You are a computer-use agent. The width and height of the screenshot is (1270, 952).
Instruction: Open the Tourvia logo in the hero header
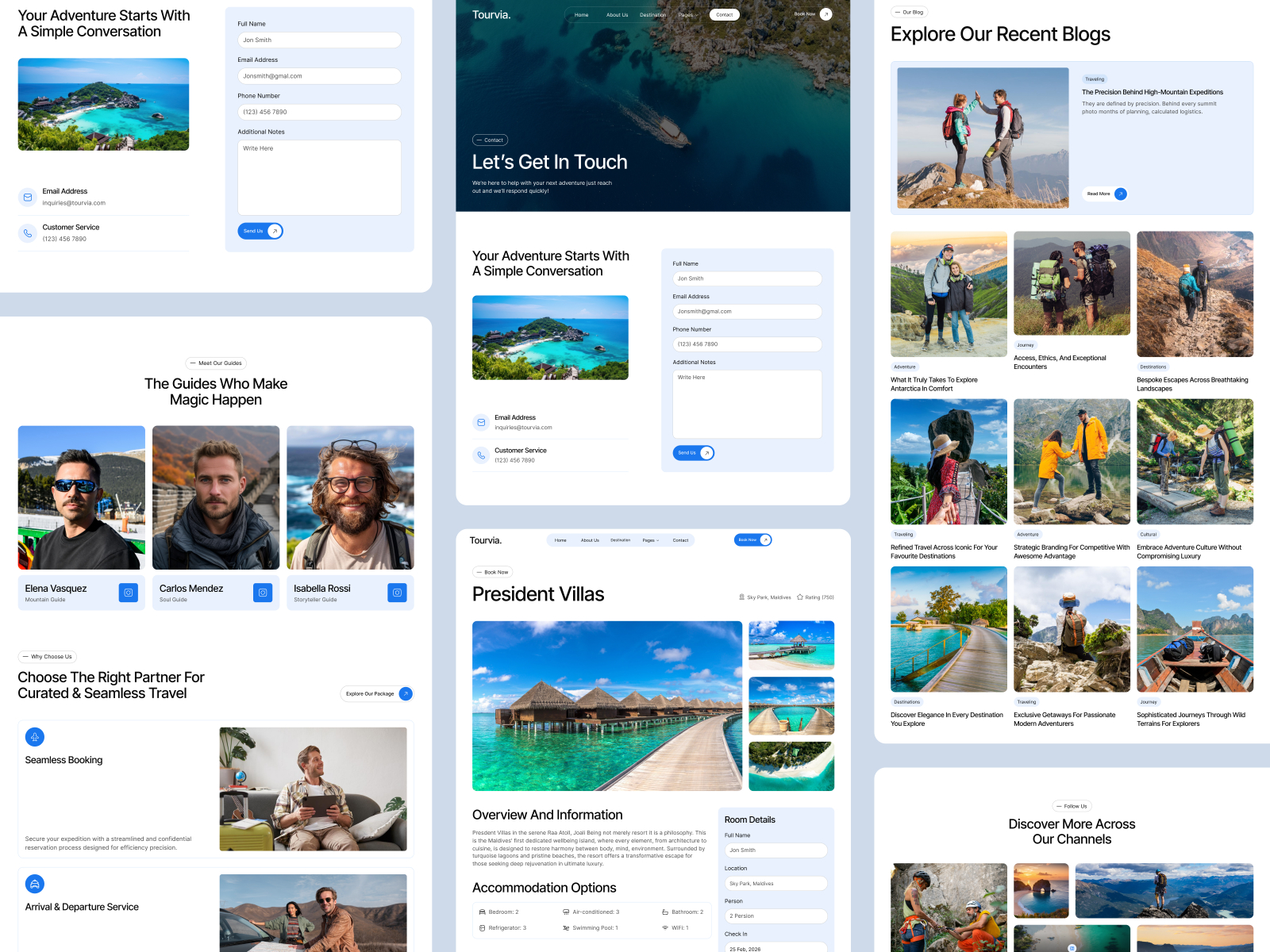pyautogui.click(x=491, y=15)
